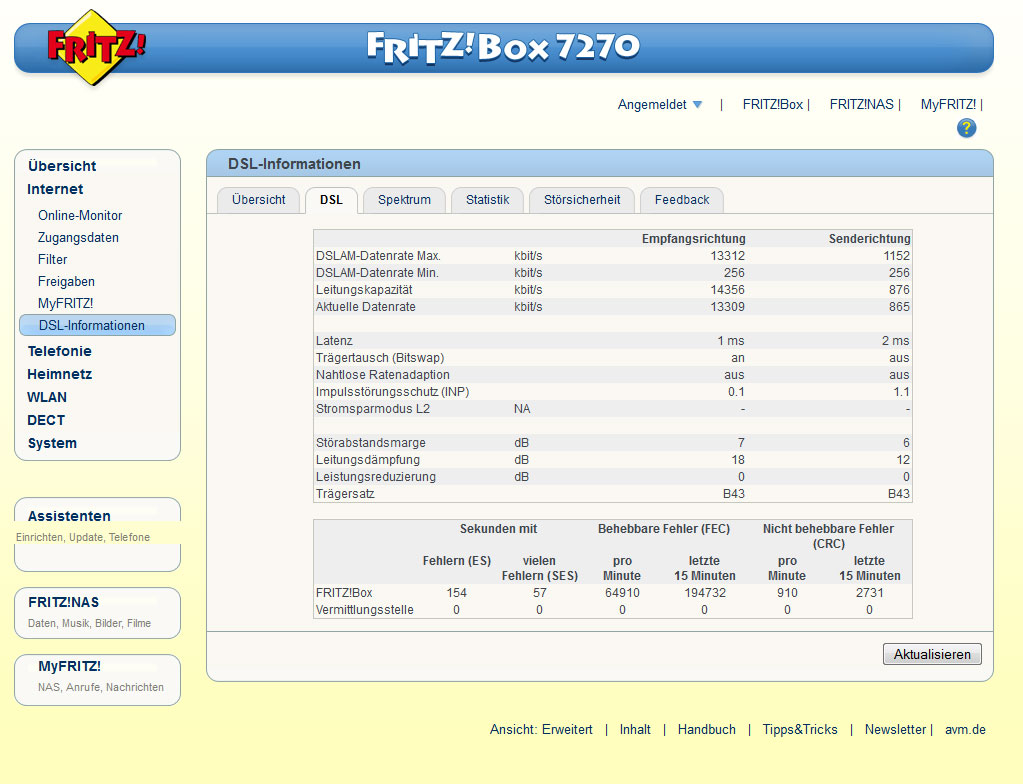
Task: Click the FRITZ!Box 7270 title banner
Action: point(503,47)
